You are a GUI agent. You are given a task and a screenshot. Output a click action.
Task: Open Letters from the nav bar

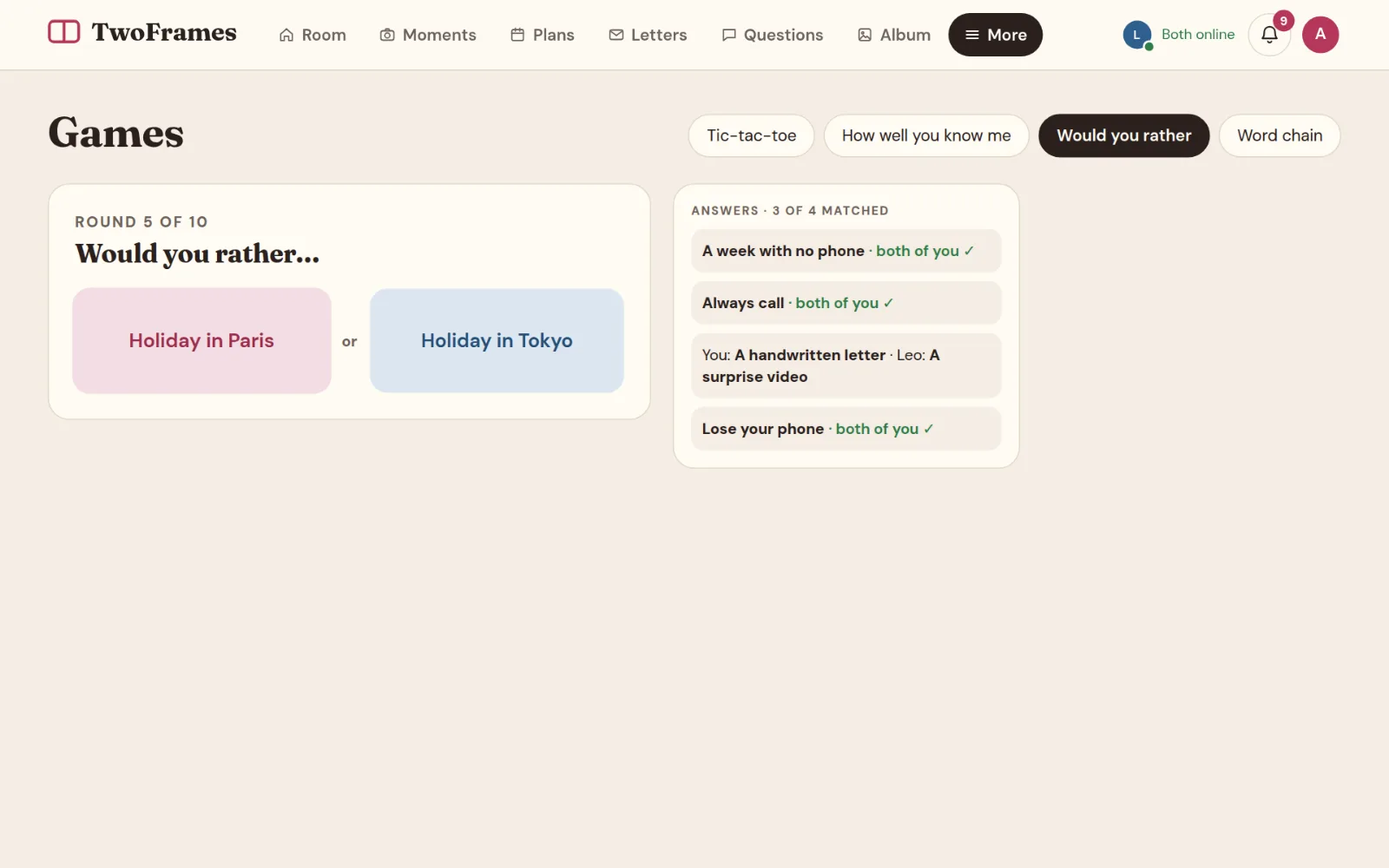coord(648,35)
